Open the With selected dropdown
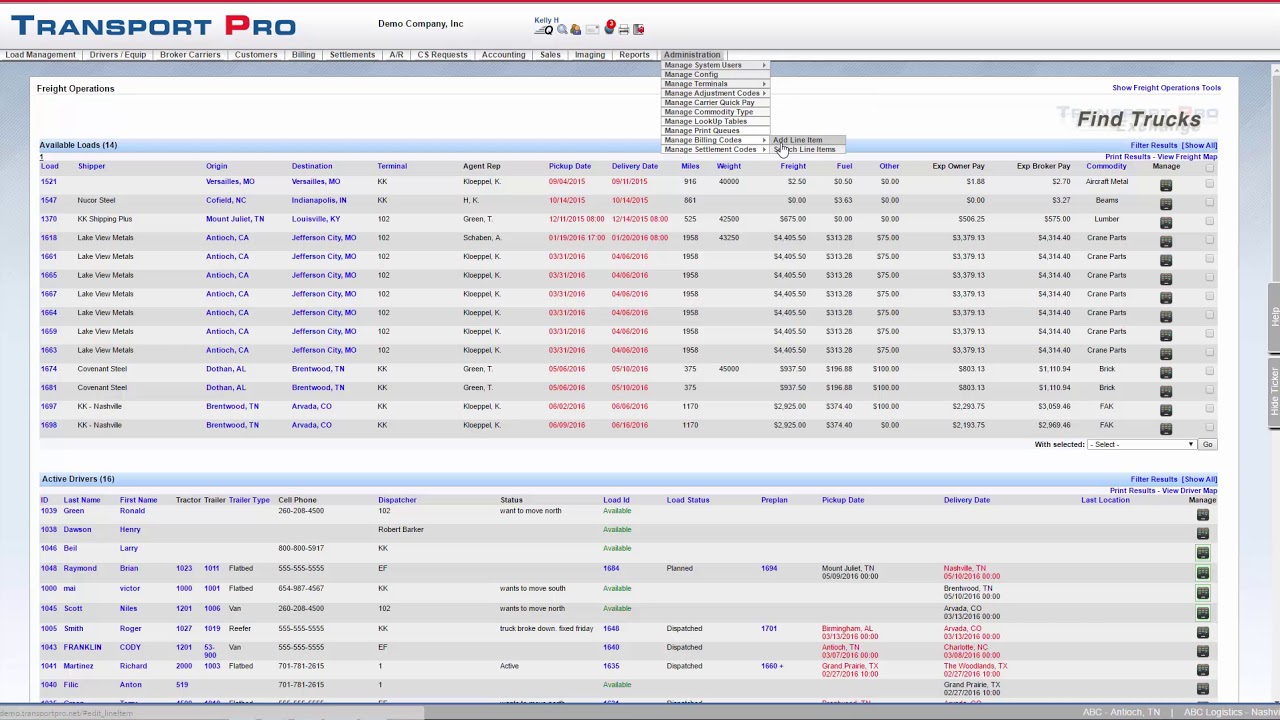 pos(1142,444)
